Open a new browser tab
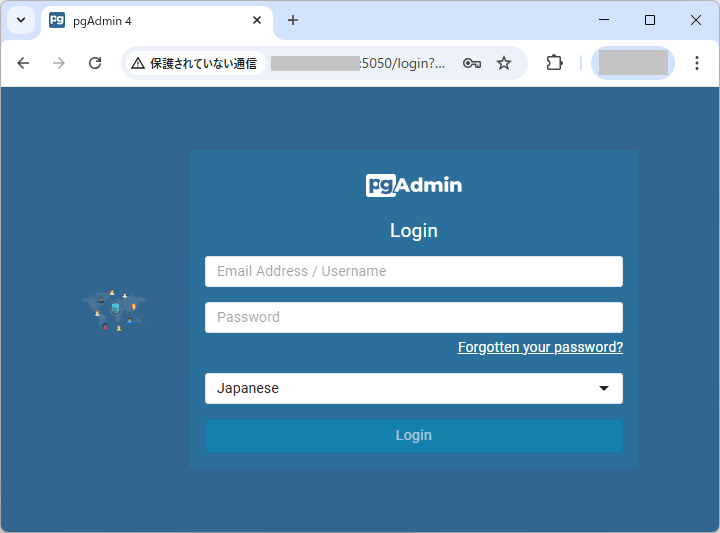Screen dimensions: 720x533 pyautogui.click(x=293, y=20)
